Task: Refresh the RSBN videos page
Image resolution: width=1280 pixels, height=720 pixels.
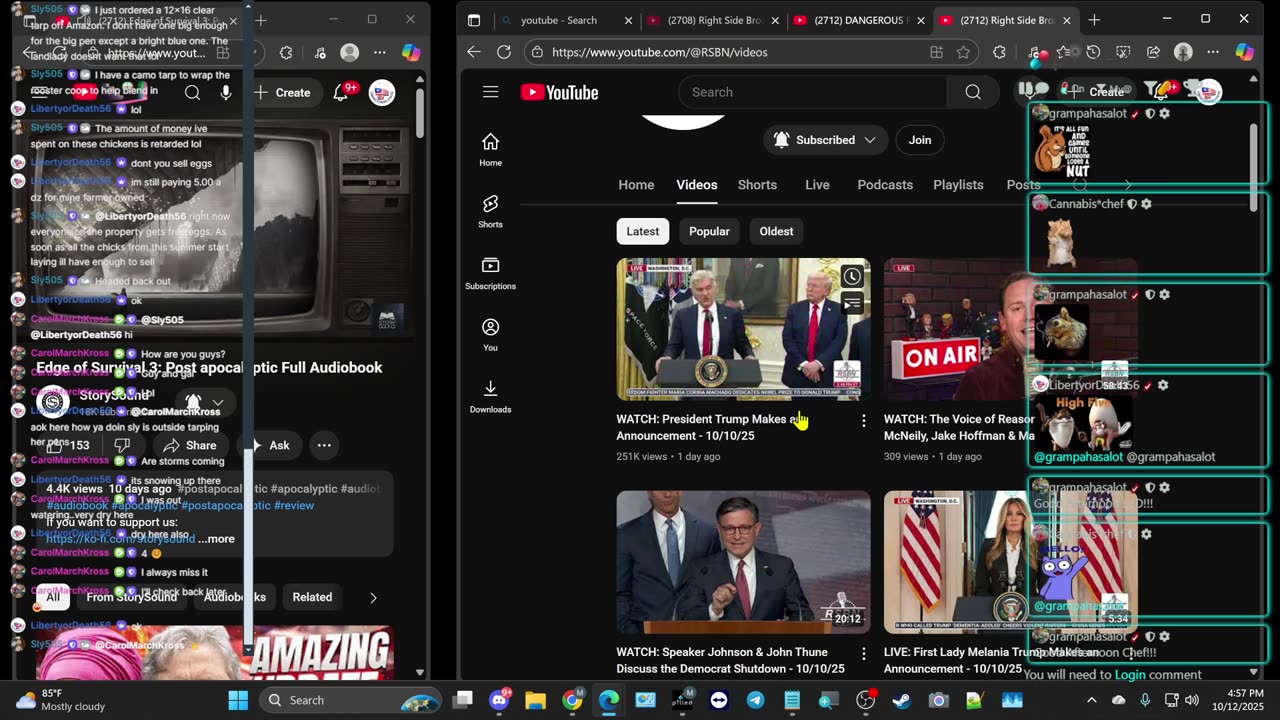Action: (504, 52)
